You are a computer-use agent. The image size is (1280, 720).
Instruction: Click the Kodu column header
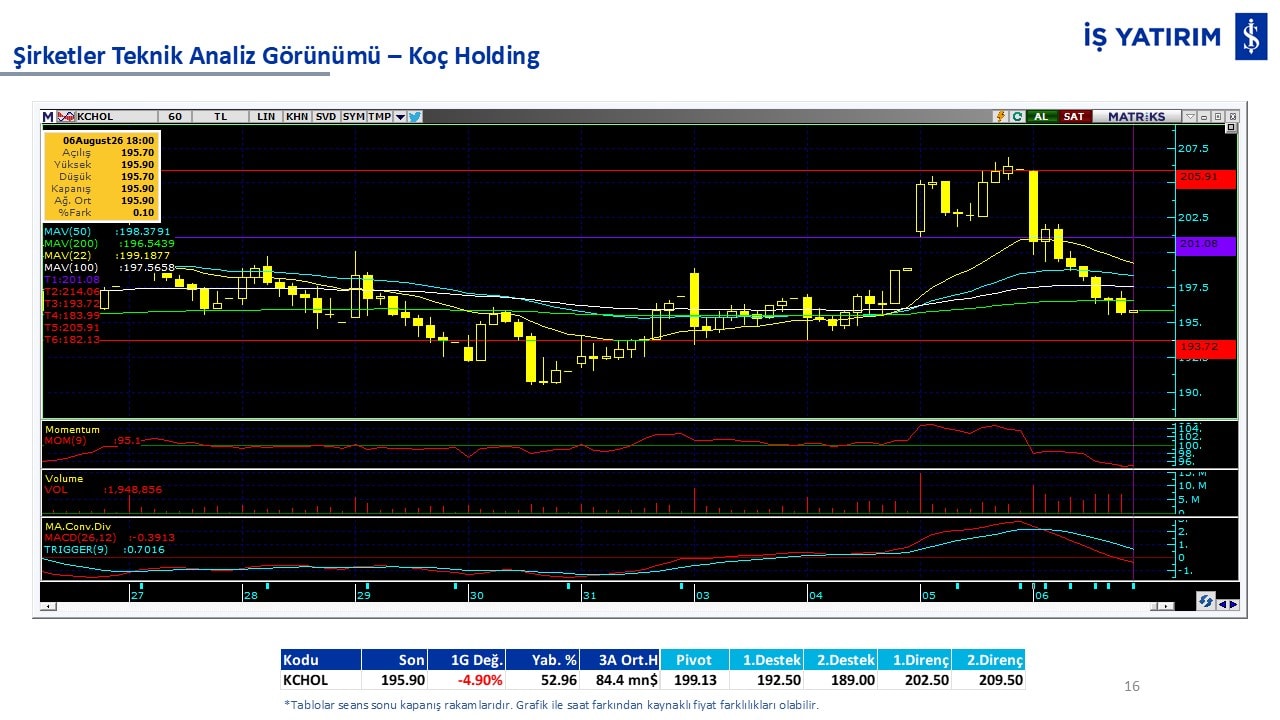320,660
